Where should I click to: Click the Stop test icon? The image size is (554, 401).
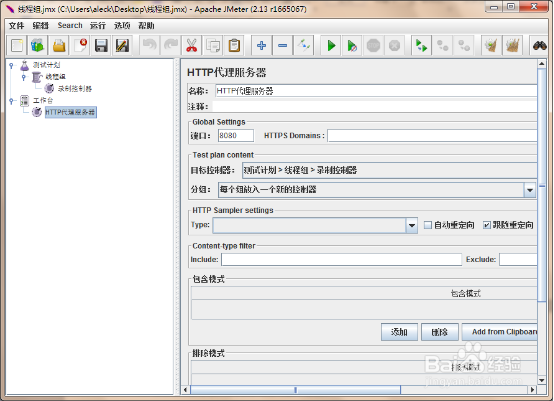tap(373, 46)
